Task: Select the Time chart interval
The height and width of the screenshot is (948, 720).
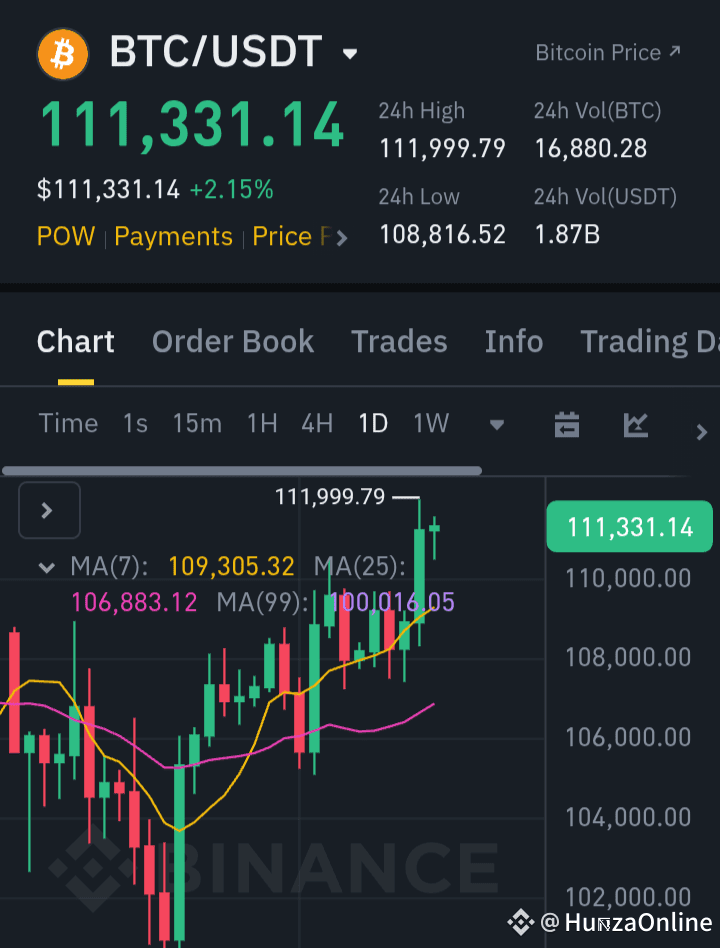Action: 68,423
